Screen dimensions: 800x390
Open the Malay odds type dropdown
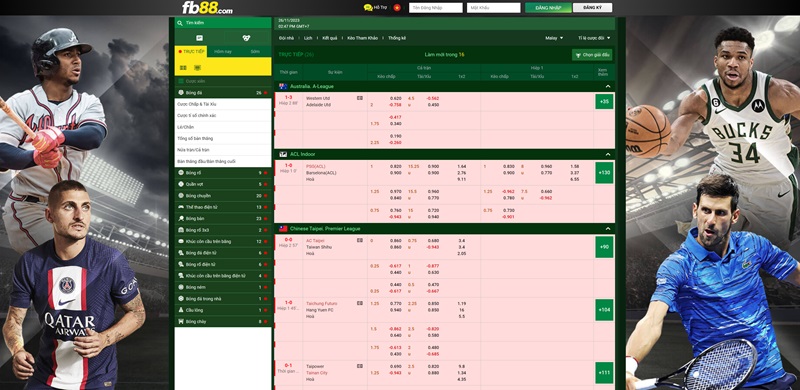click(554, 38)
